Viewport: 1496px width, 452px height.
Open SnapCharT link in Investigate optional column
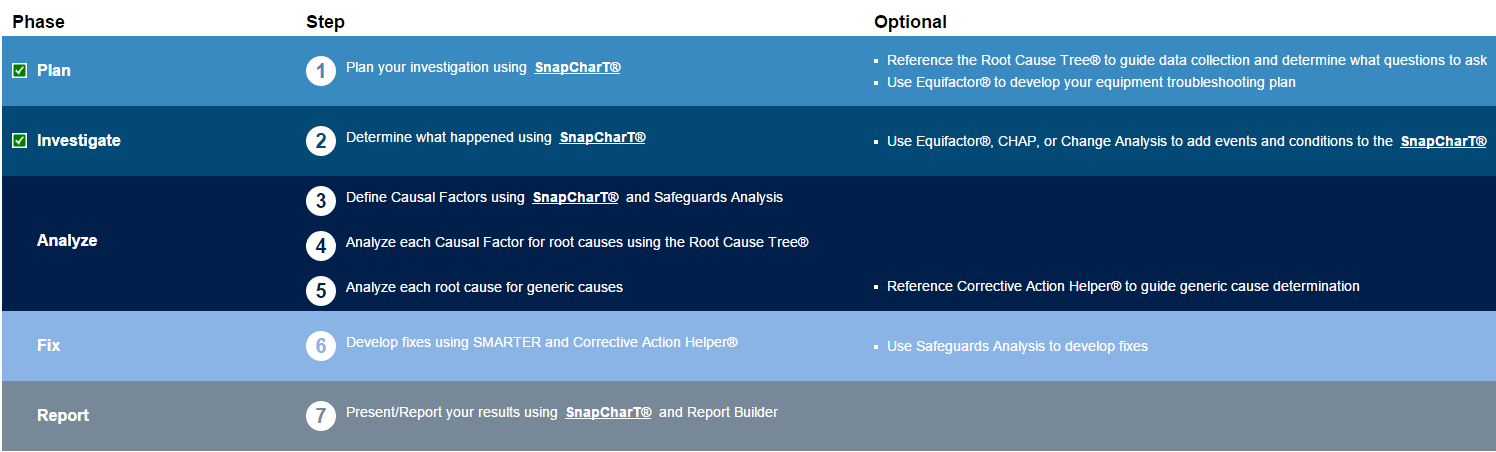(1443, 141)
